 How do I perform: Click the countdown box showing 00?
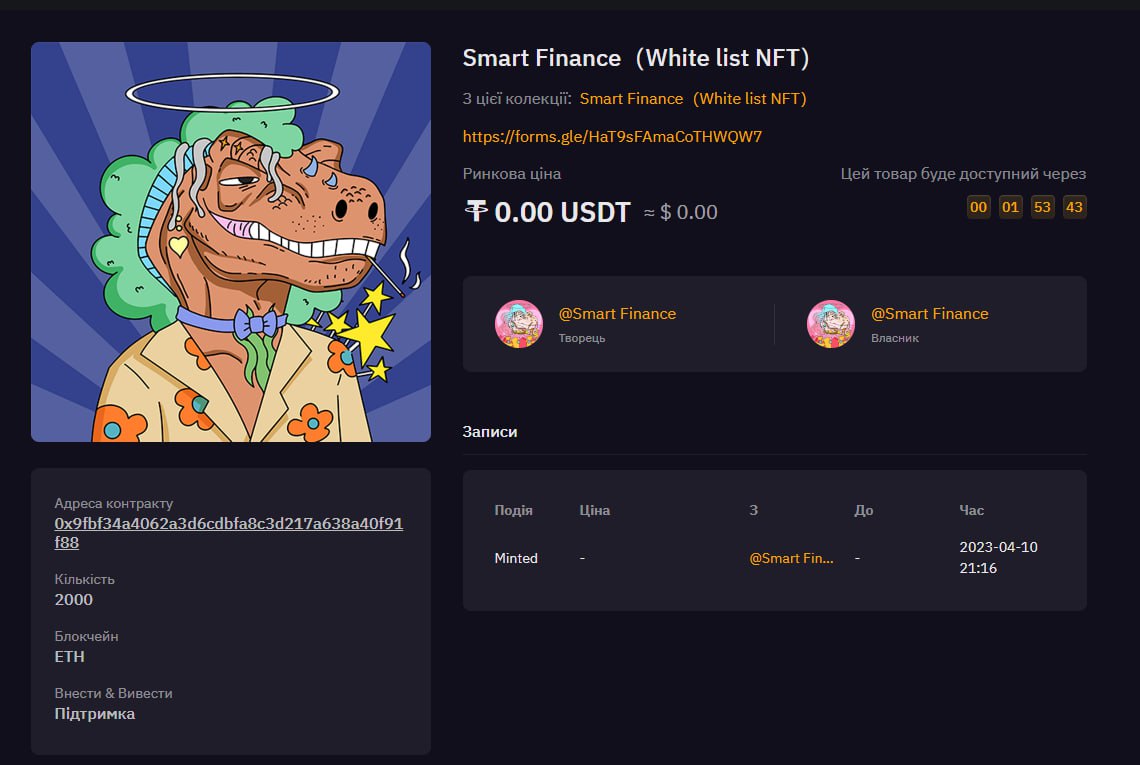979,207
